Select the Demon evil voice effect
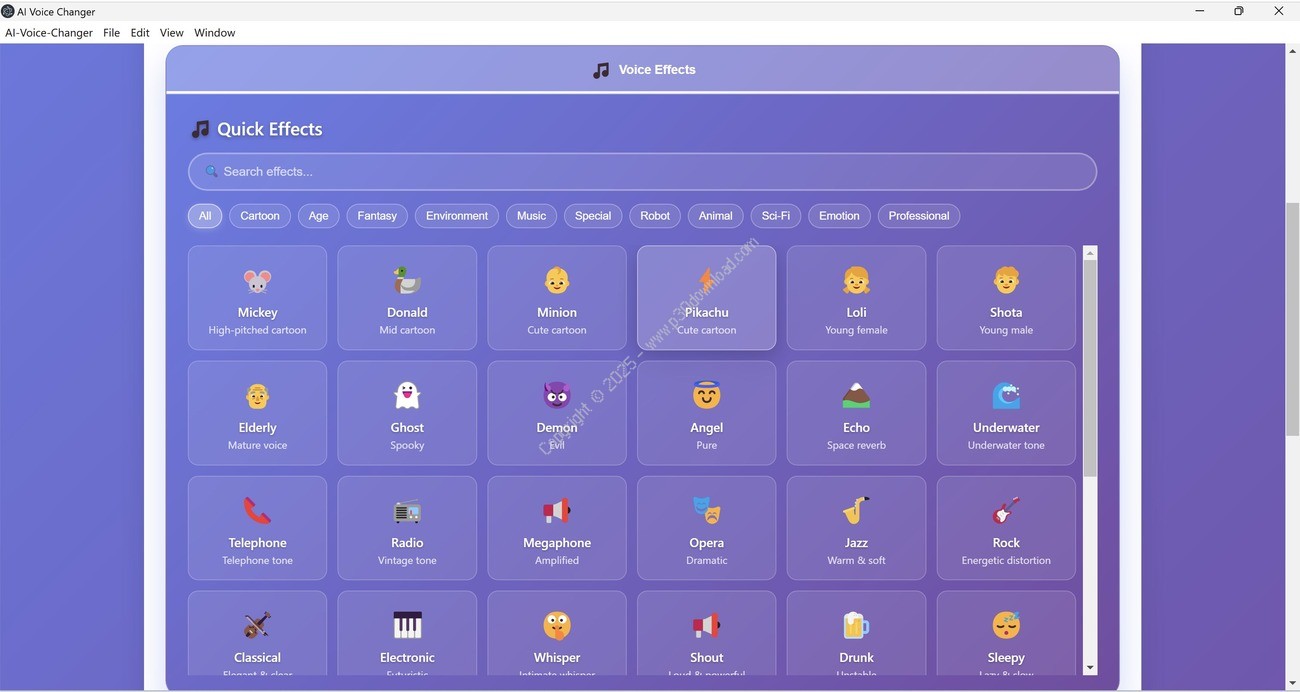This screenshot has height=692, width=1300. coord(557,413)
